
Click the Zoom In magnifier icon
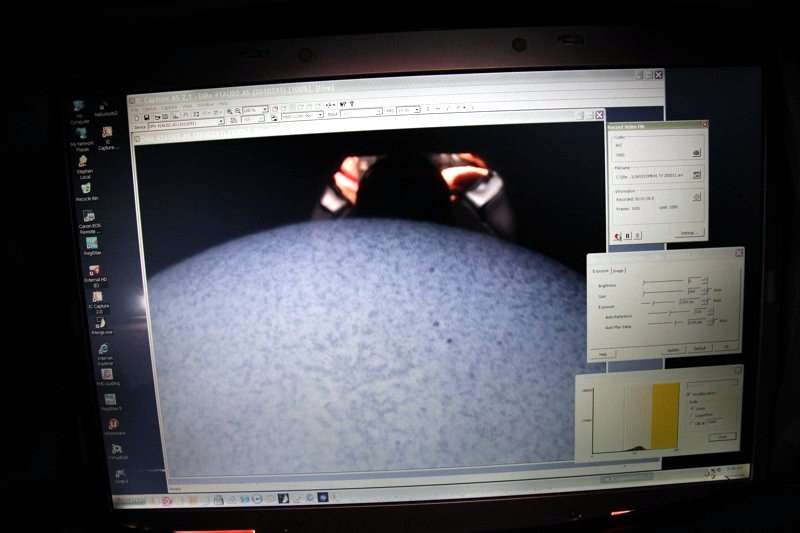click(x=229, y=111)
